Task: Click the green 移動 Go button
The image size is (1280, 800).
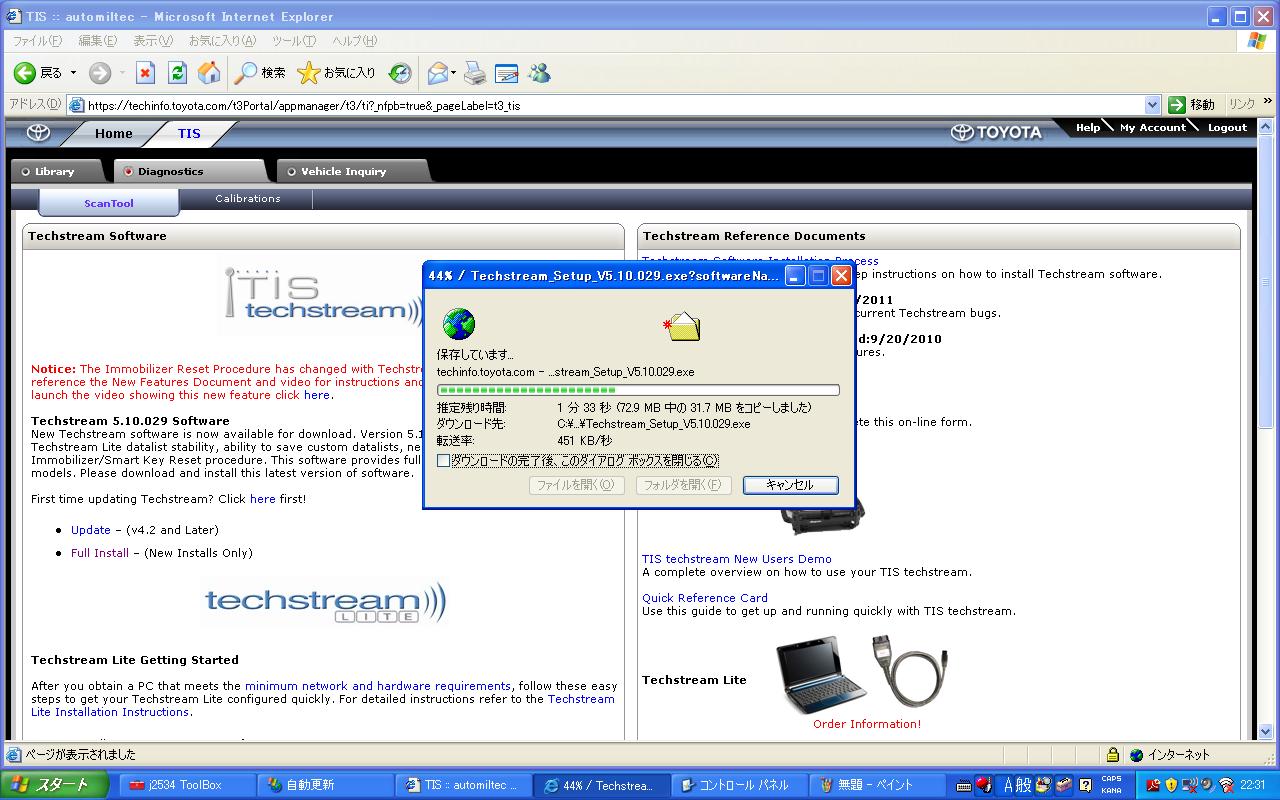Action: coord(1192,105)
